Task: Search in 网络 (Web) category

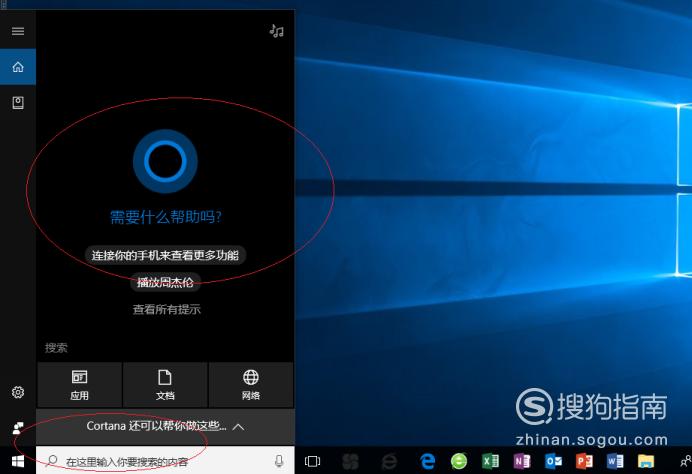Action: [x=251, y=385]
